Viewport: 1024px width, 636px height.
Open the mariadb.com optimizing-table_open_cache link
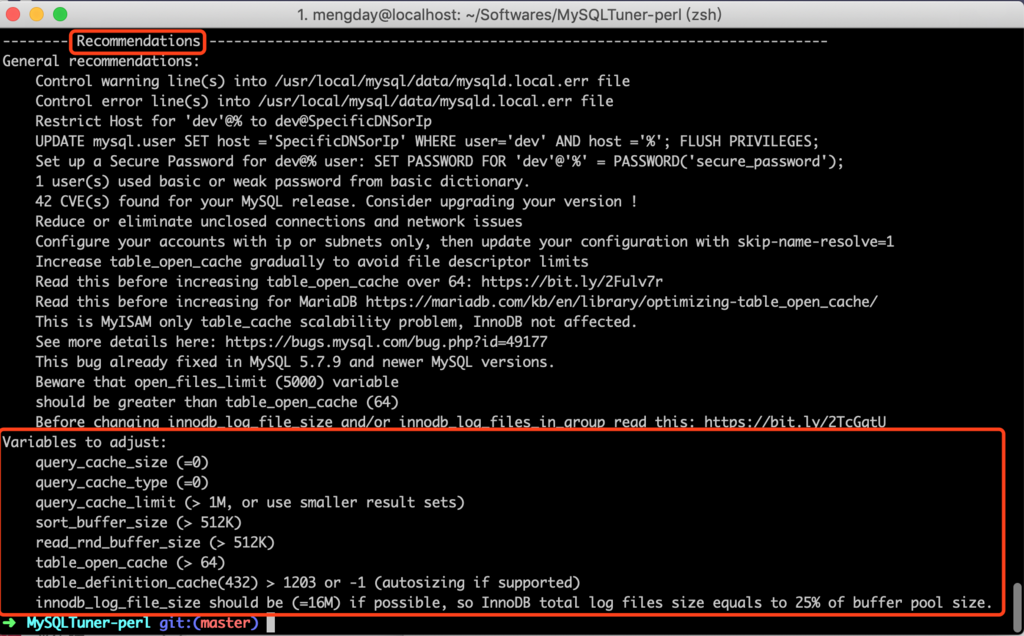pos(621,302)
